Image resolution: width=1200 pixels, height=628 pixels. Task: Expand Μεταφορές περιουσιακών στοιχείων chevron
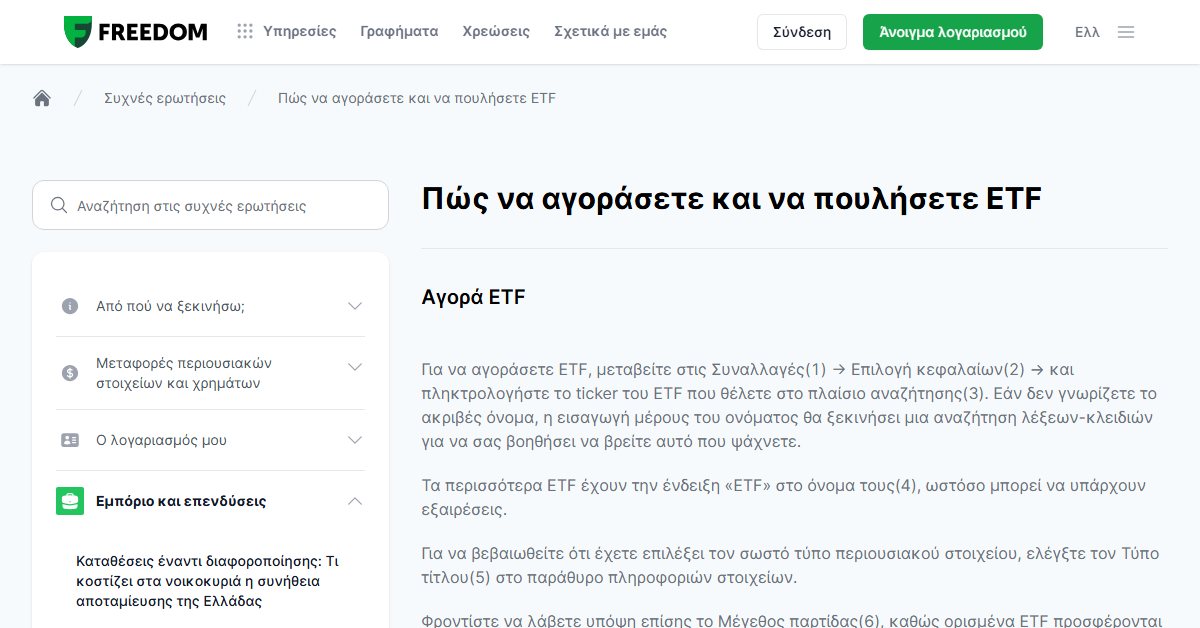pos(355,367)
